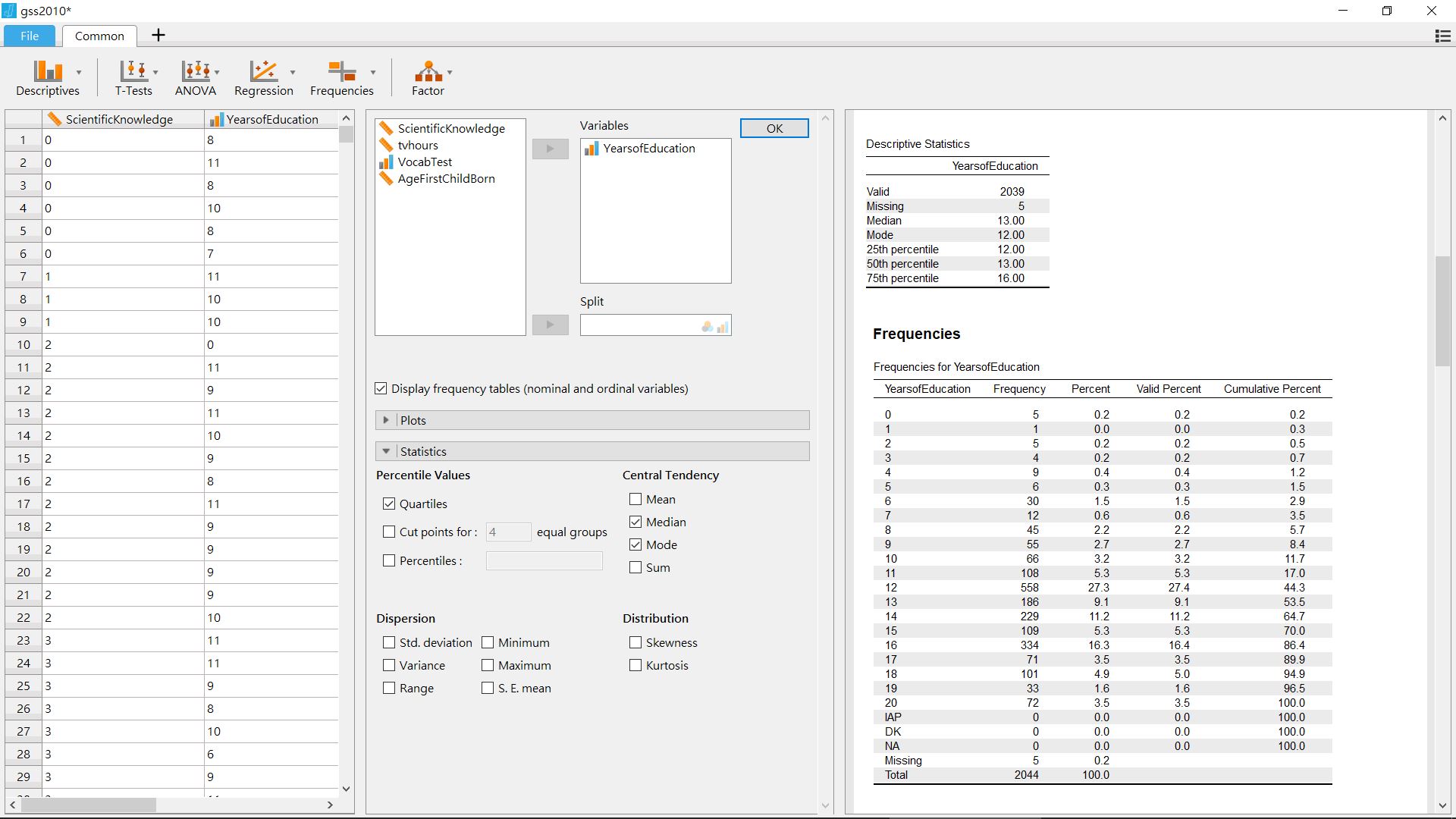This screenshot has height=819, width=1456.
Task: Click OK to close analysis options
Action: [774, 128]
